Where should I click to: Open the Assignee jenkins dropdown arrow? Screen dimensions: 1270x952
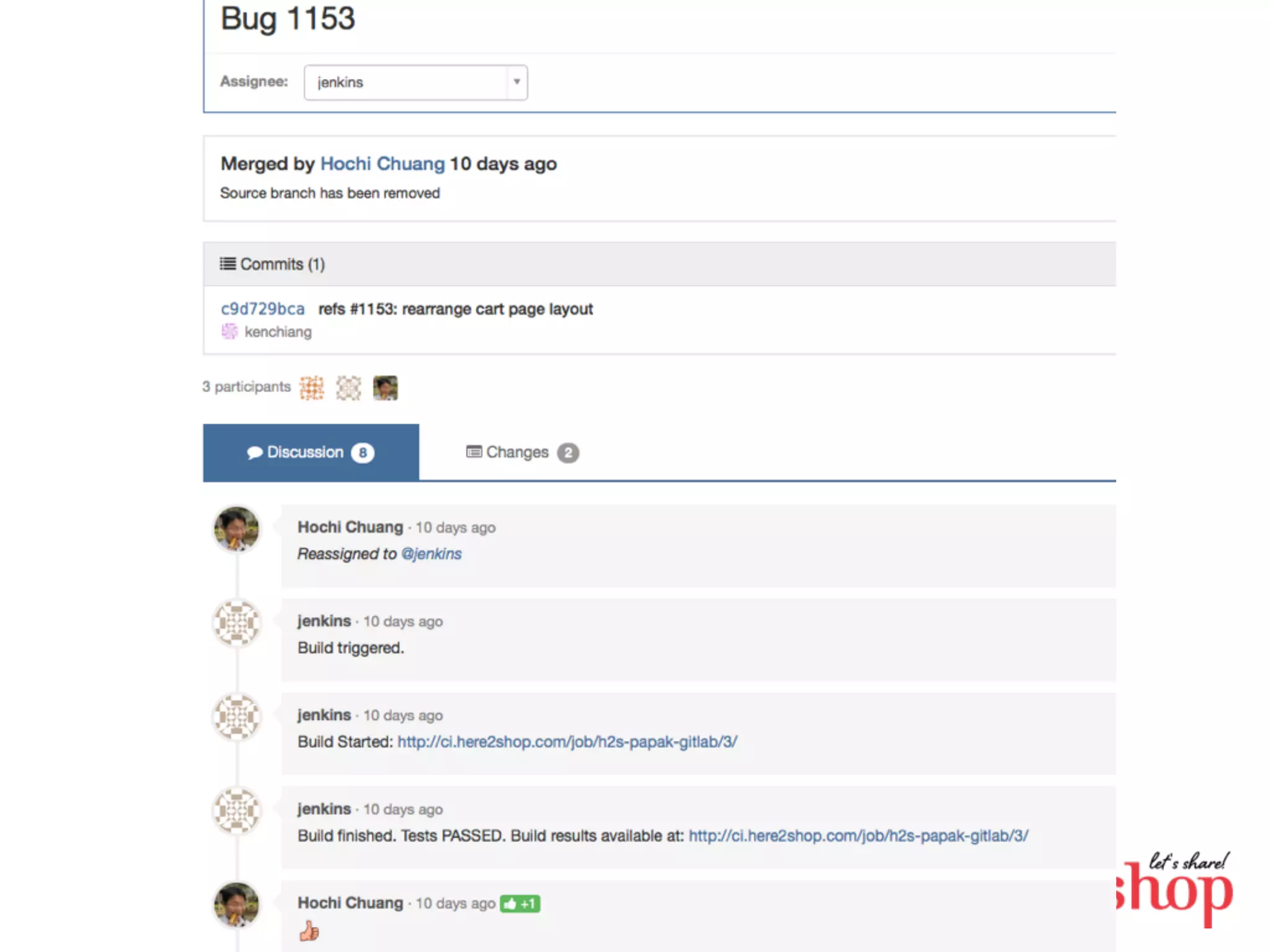coord(517,82)
